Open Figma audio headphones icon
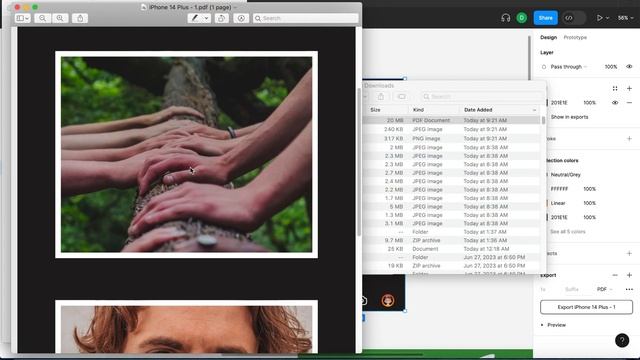This screenshot has height=360, width=640. pos(505,18)
